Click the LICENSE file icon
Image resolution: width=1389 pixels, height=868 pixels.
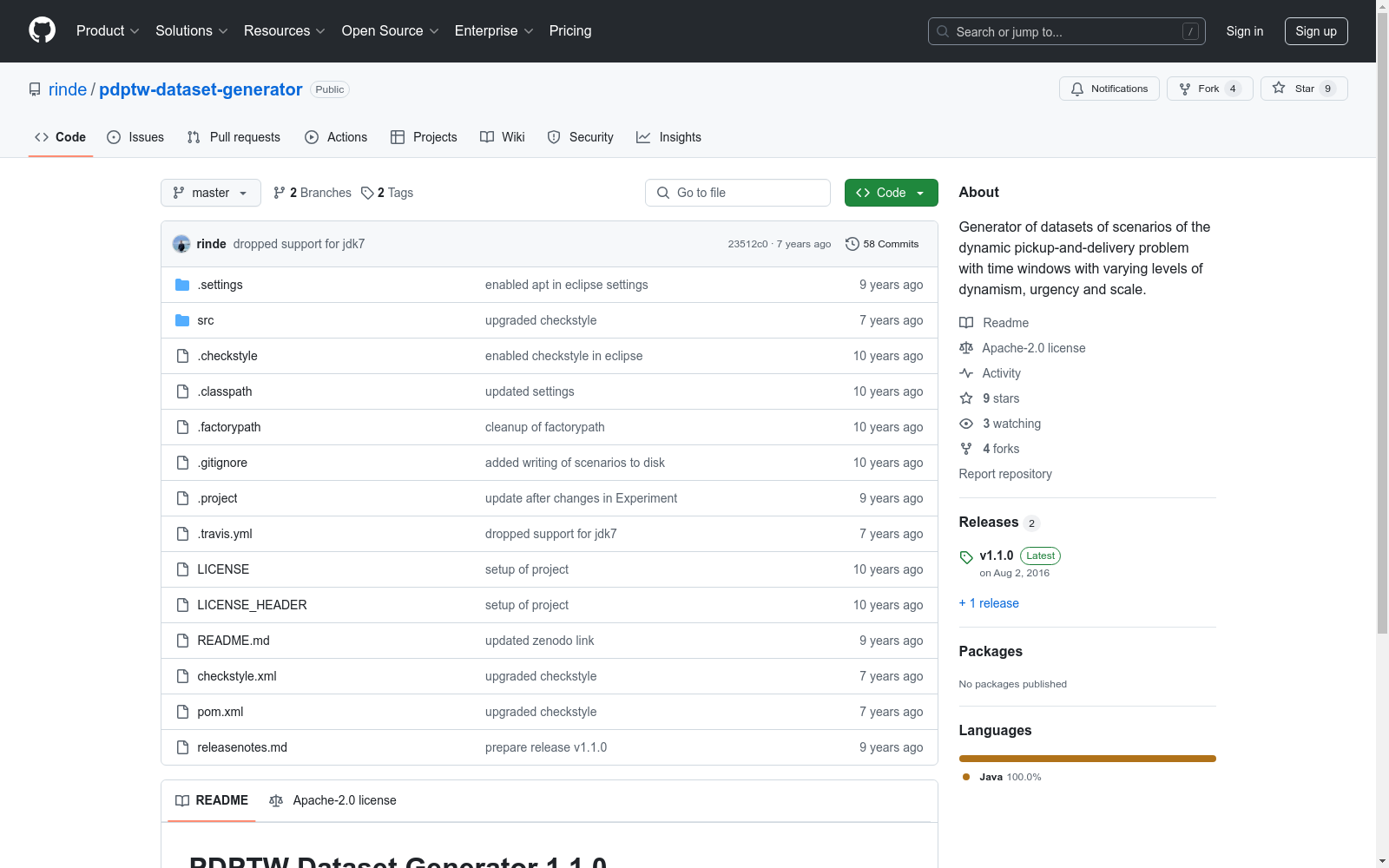point(182,569)
